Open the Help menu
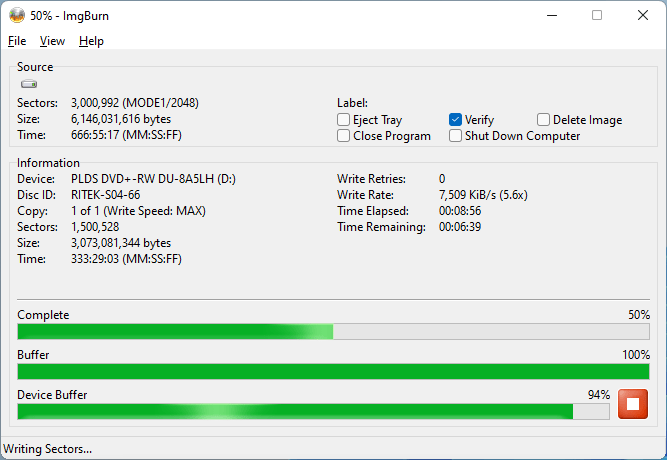The height and width of the screenshot is (460, 667). tap(91, 41)
